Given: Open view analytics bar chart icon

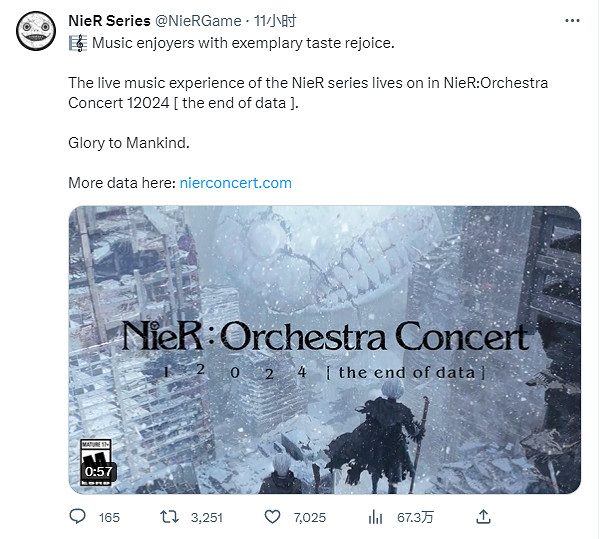Looking at the screenshot, I should coord(377,516).
